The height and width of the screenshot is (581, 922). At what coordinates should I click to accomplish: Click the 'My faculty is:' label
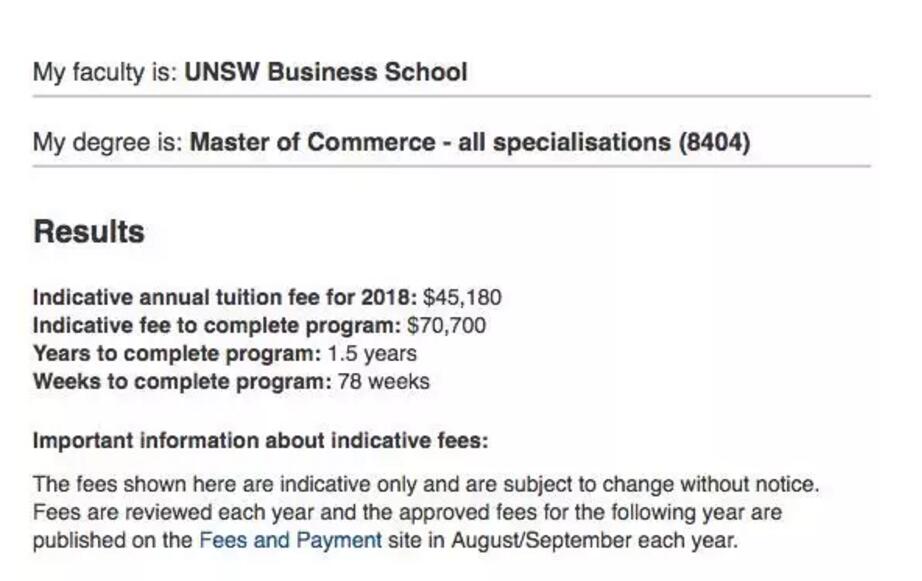[x=105, y=72]
